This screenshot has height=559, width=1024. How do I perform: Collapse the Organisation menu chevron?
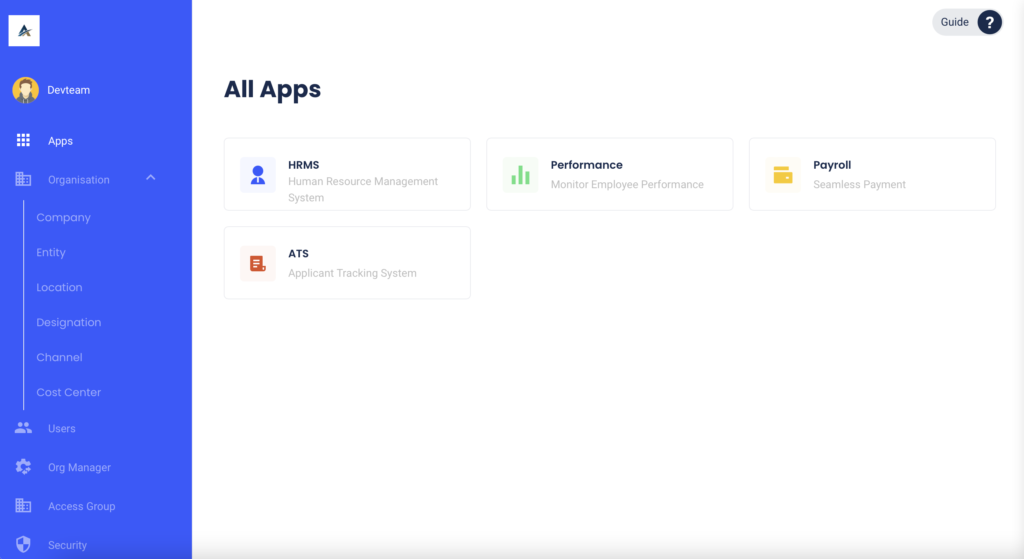click(x=151, y=178)
